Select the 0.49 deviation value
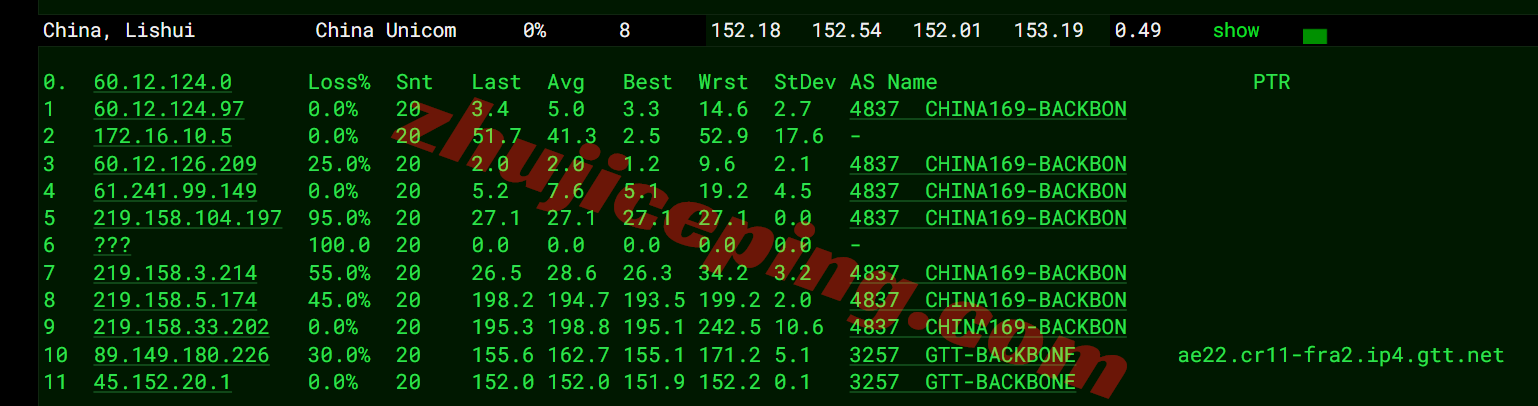This screenshot has width=1538, height=406. pos(1138,31)
